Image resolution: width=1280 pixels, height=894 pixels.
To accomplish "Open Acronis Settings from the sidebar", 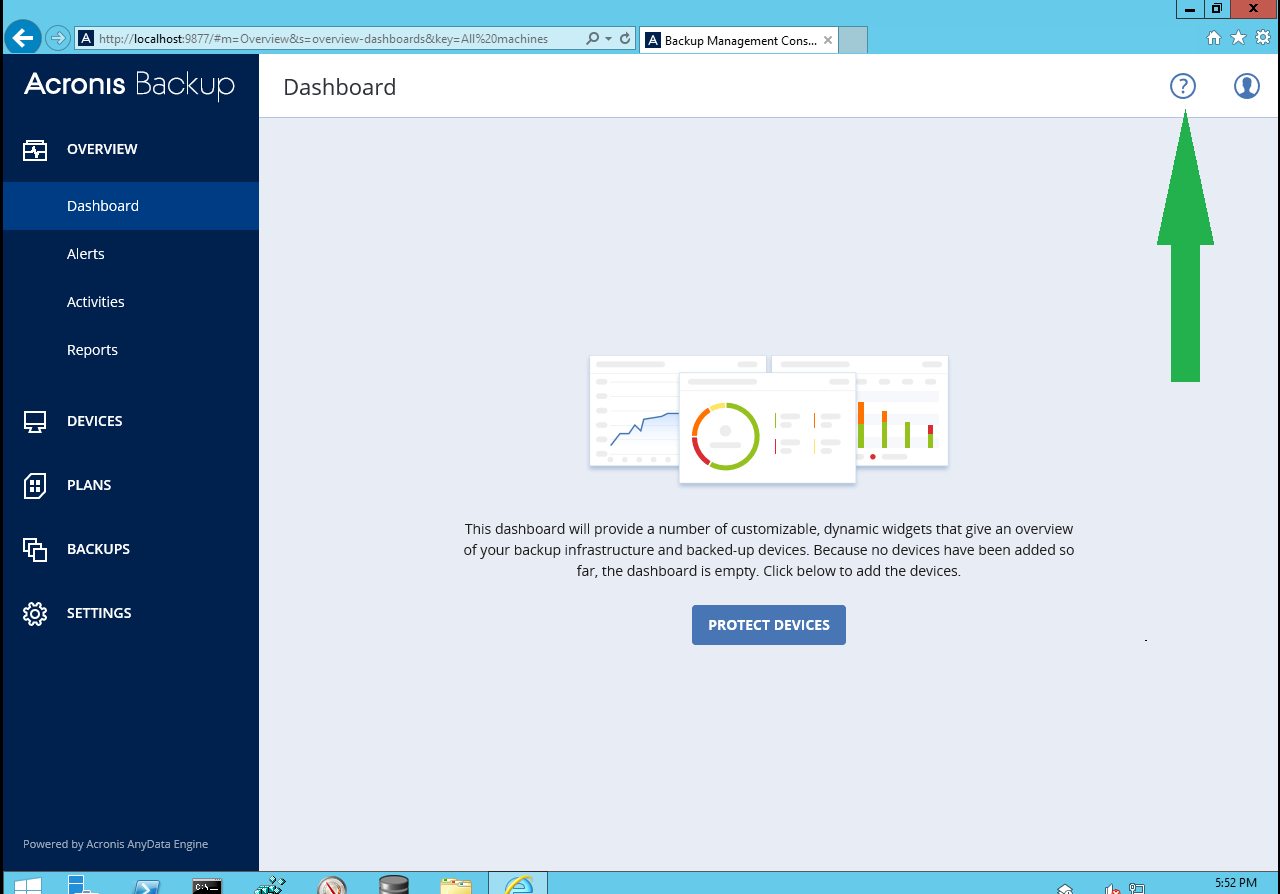I will [99, 613].
